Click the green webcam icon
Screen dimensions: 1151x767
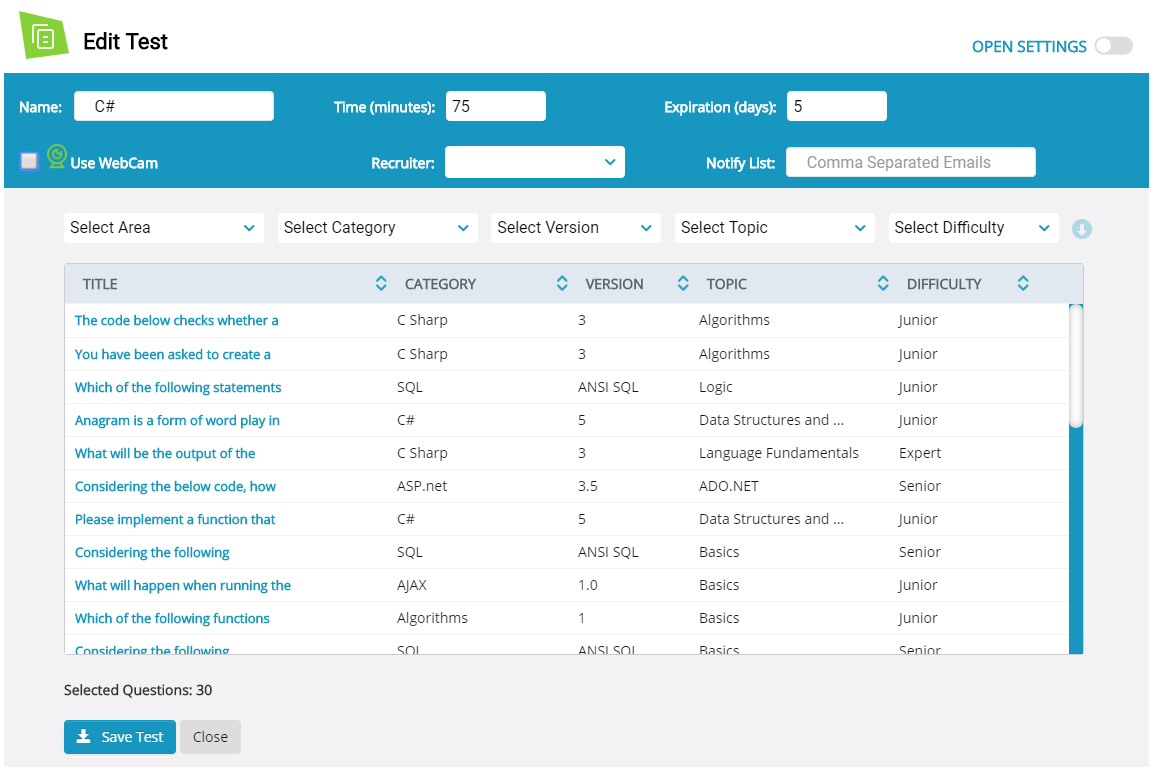pos(57,155)
